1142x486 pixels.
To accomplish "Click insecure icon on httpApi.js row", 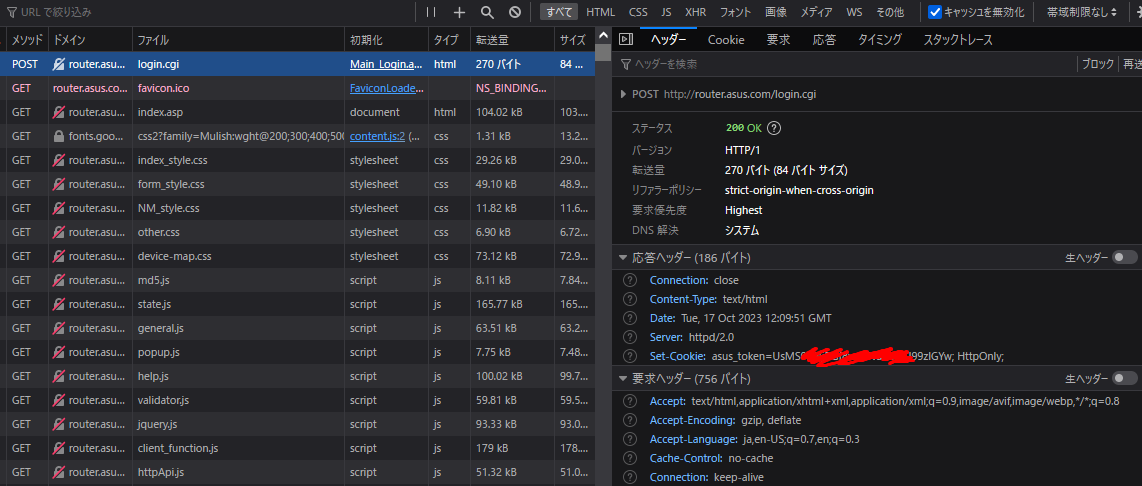I will [x=59, y=472].
